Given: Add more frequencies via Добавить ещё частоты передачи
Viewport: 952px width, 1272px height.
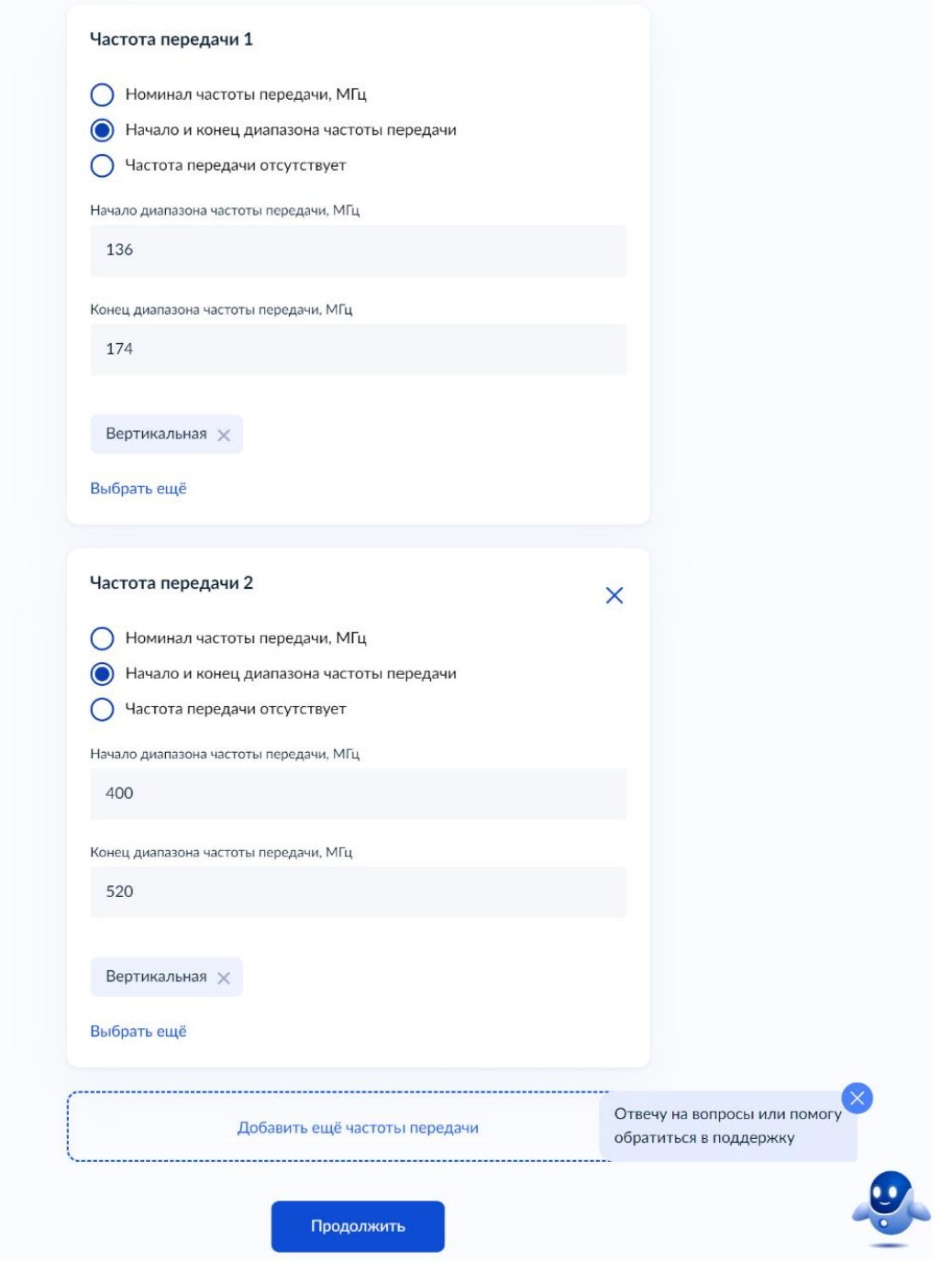Looking at the screenshot, I should [x=358, y=1127].
